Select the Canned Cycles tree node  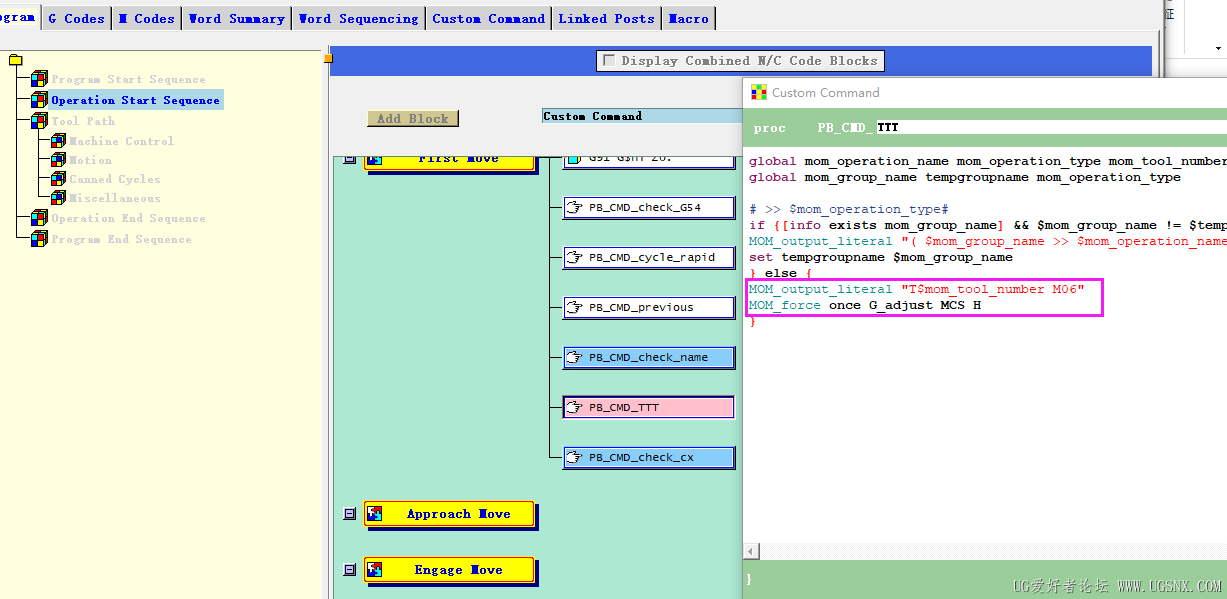(x=115, y=179)
